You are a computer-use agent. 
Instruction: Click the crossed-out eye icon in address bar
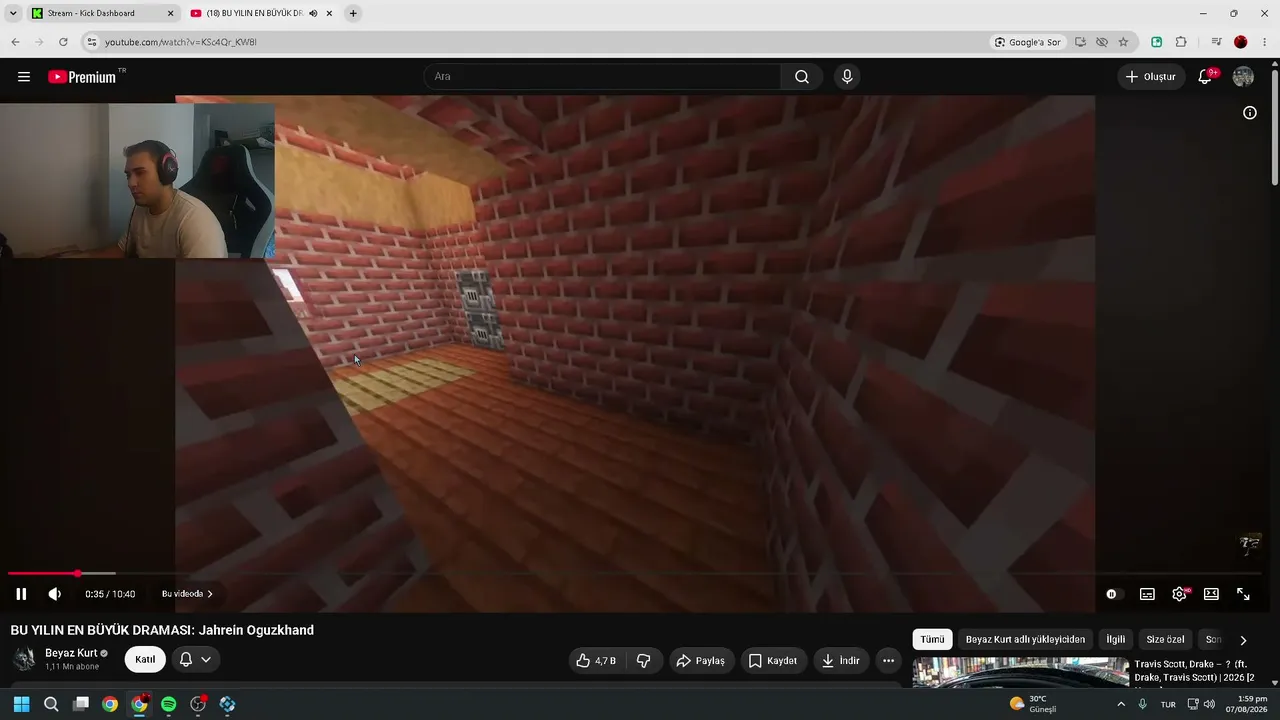[1102, 42]
